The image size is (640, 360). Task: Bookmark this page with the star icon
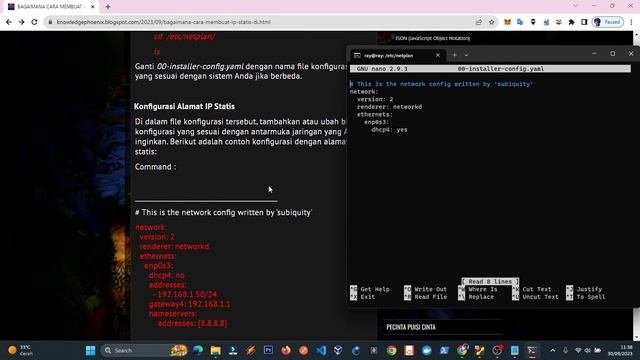pos(491,22)
